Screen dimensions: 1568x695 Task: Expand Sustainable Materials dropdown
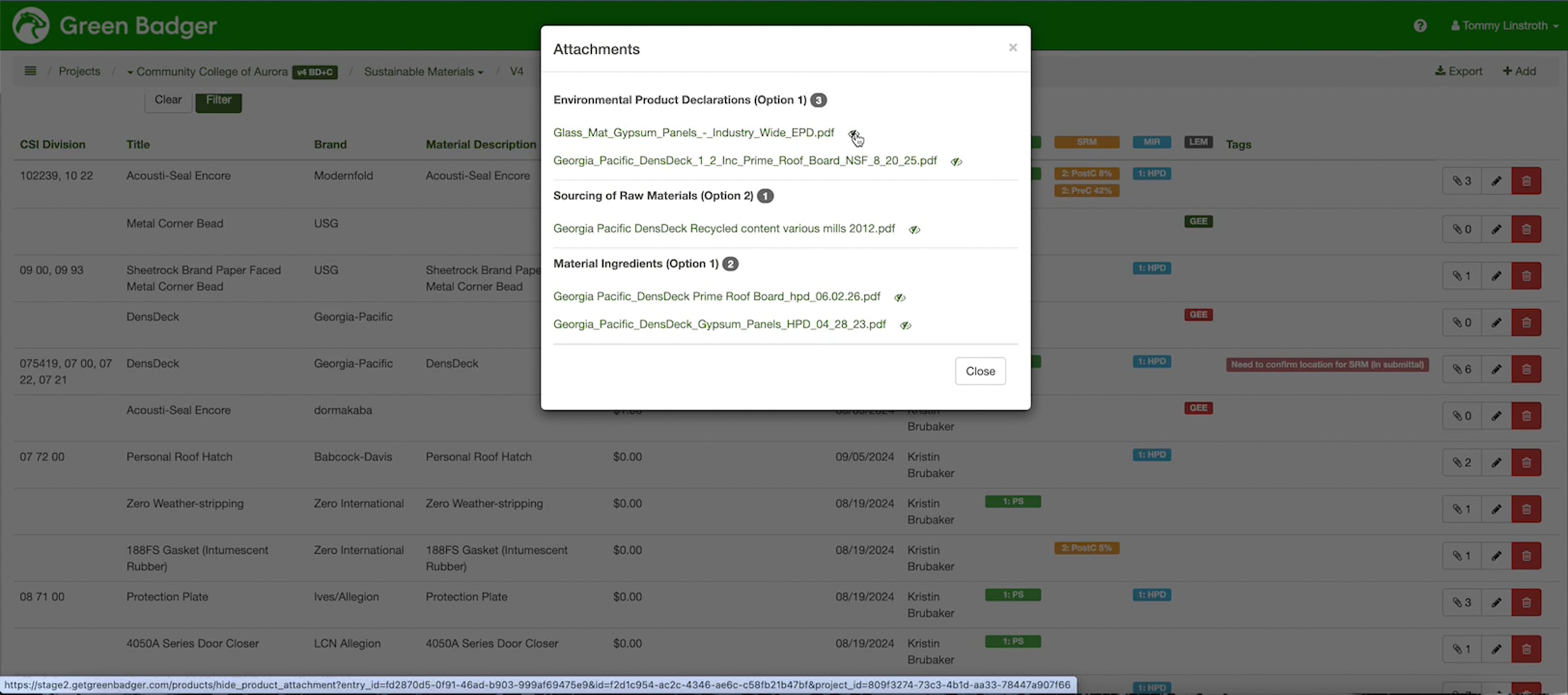423,72
